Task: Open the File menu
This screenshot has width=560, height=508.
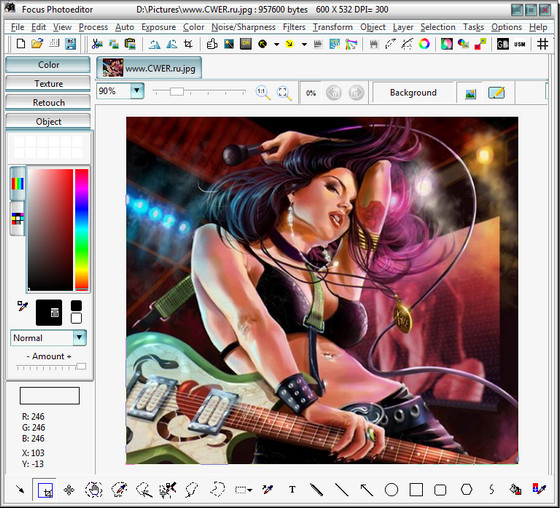Action: [18, 27]
